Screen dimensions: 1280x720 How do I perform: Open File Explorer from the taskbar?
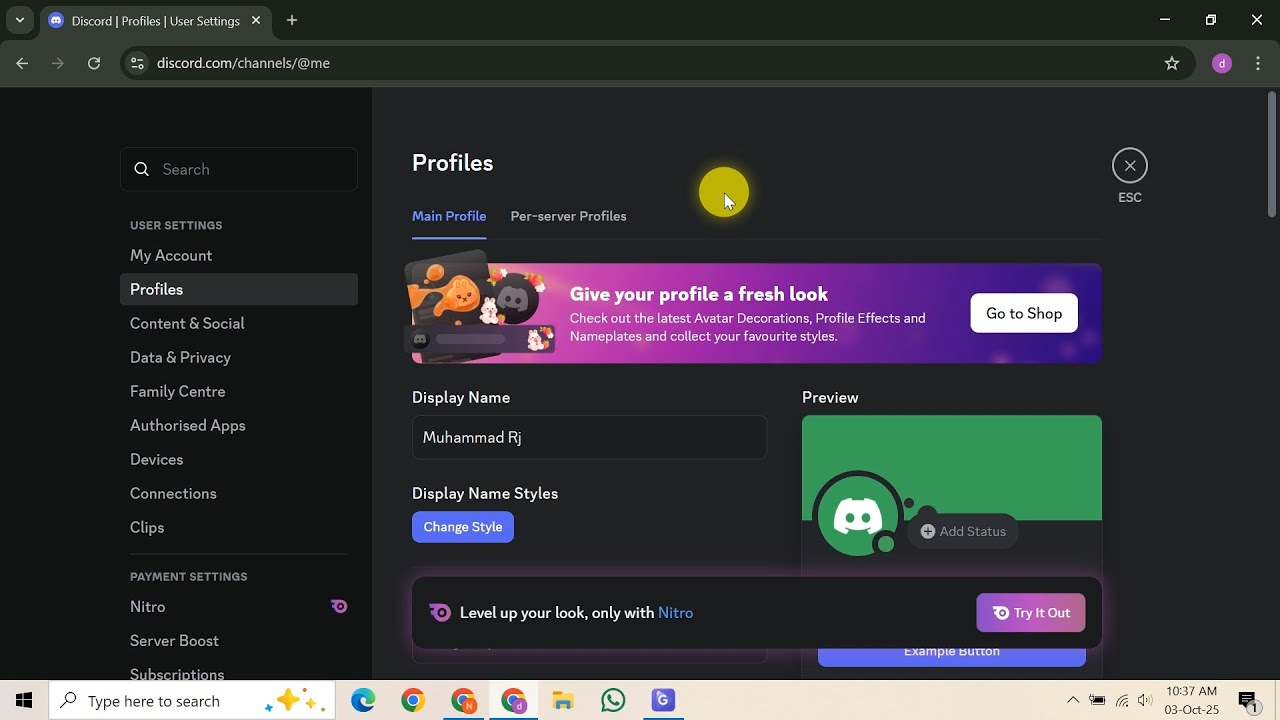coord(563,701)
